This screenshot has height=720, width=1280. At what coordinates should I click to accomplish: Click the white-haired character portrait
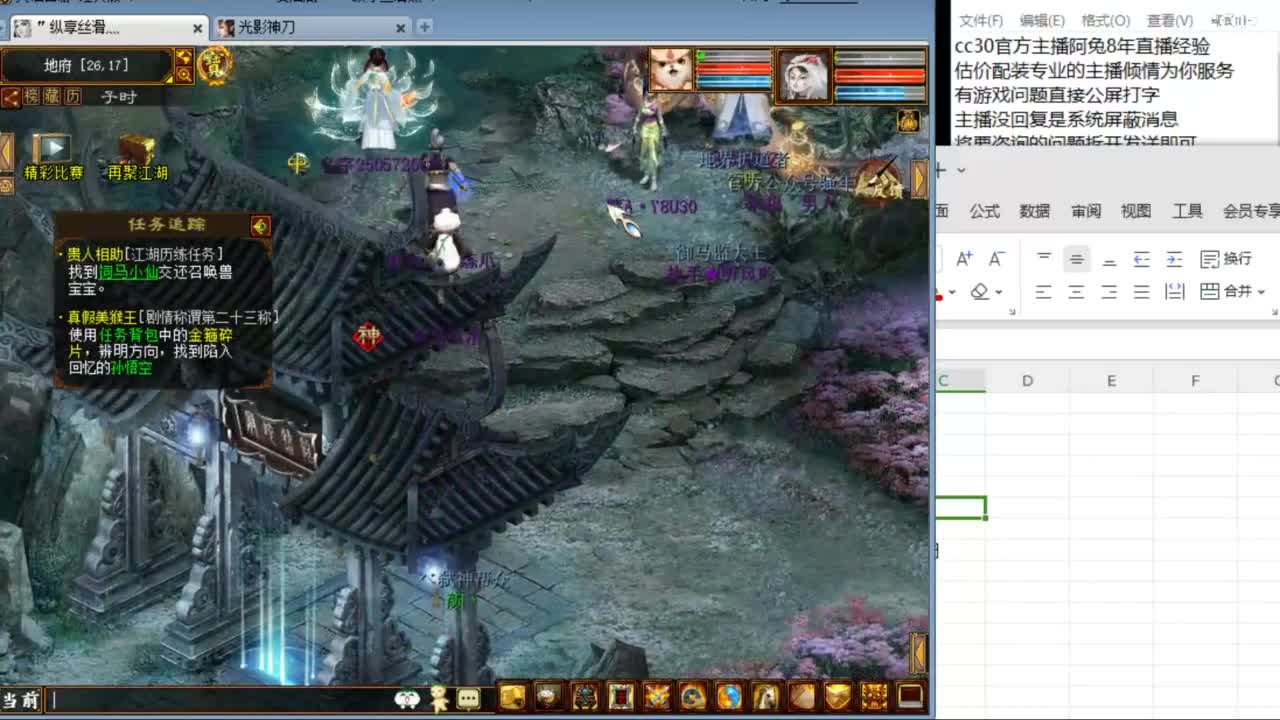tap(803, 74)
